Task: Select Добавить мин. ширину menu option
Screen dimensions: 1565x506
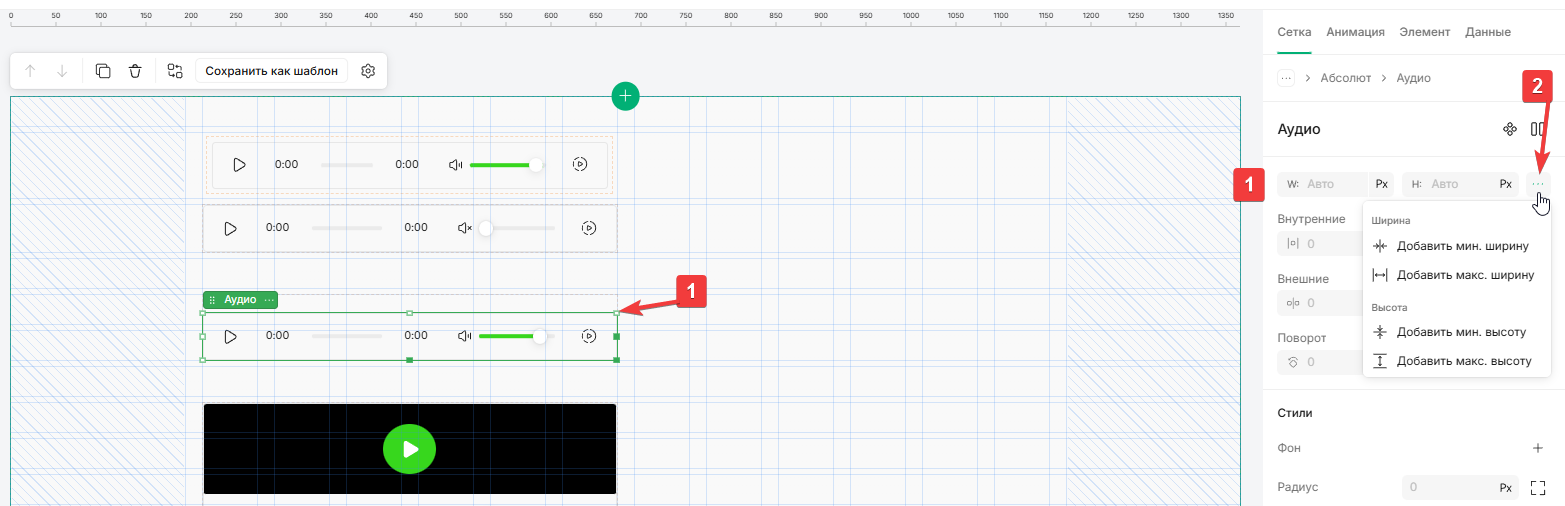Action: (1462, 246)
